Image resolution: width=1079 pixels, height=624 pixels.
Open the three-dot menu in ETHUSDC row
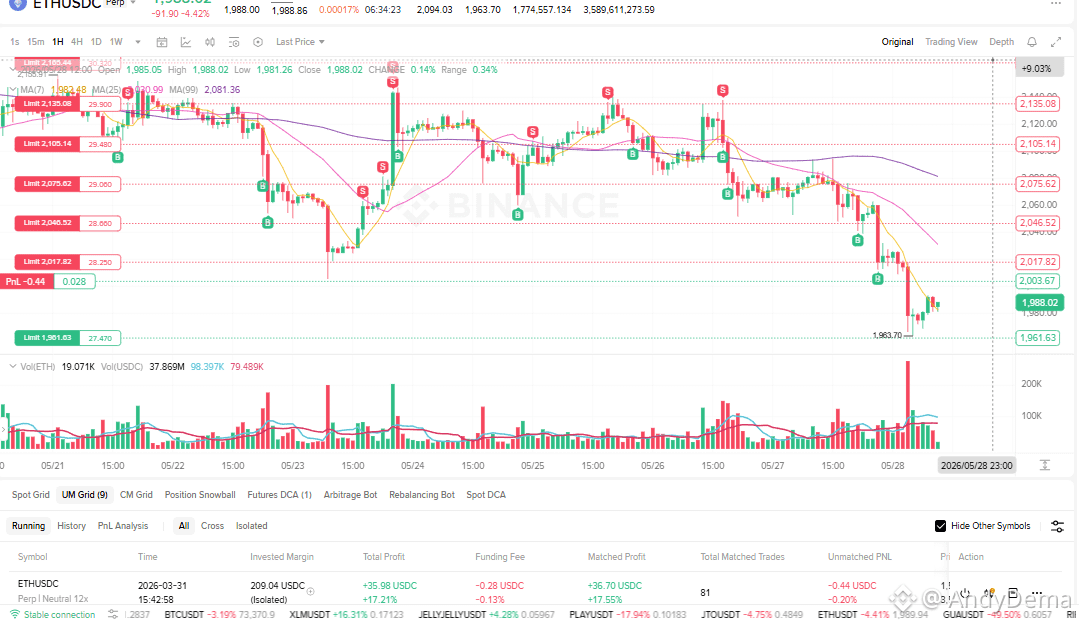tap(1036, 593)
